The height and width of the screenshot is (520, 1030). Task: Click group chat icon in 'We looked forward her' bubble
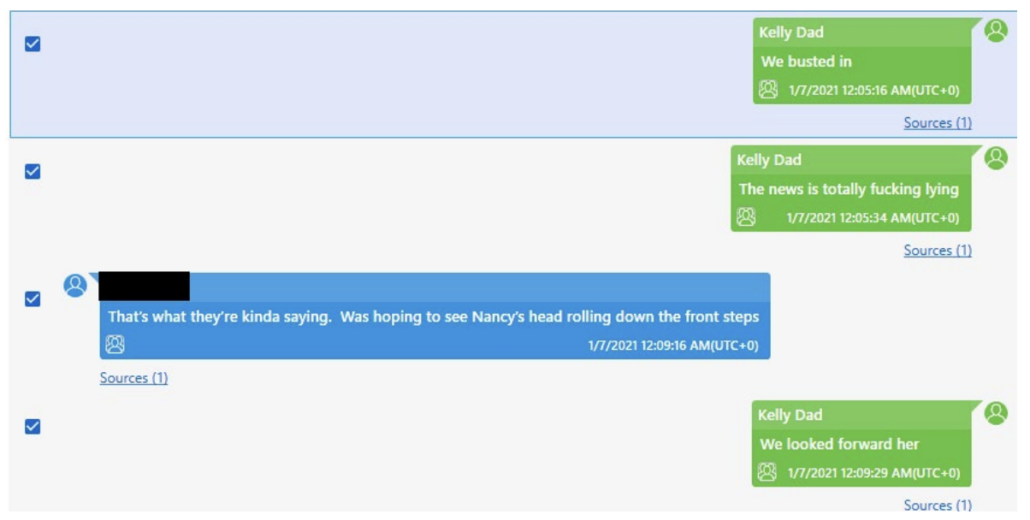coord(767,472)
